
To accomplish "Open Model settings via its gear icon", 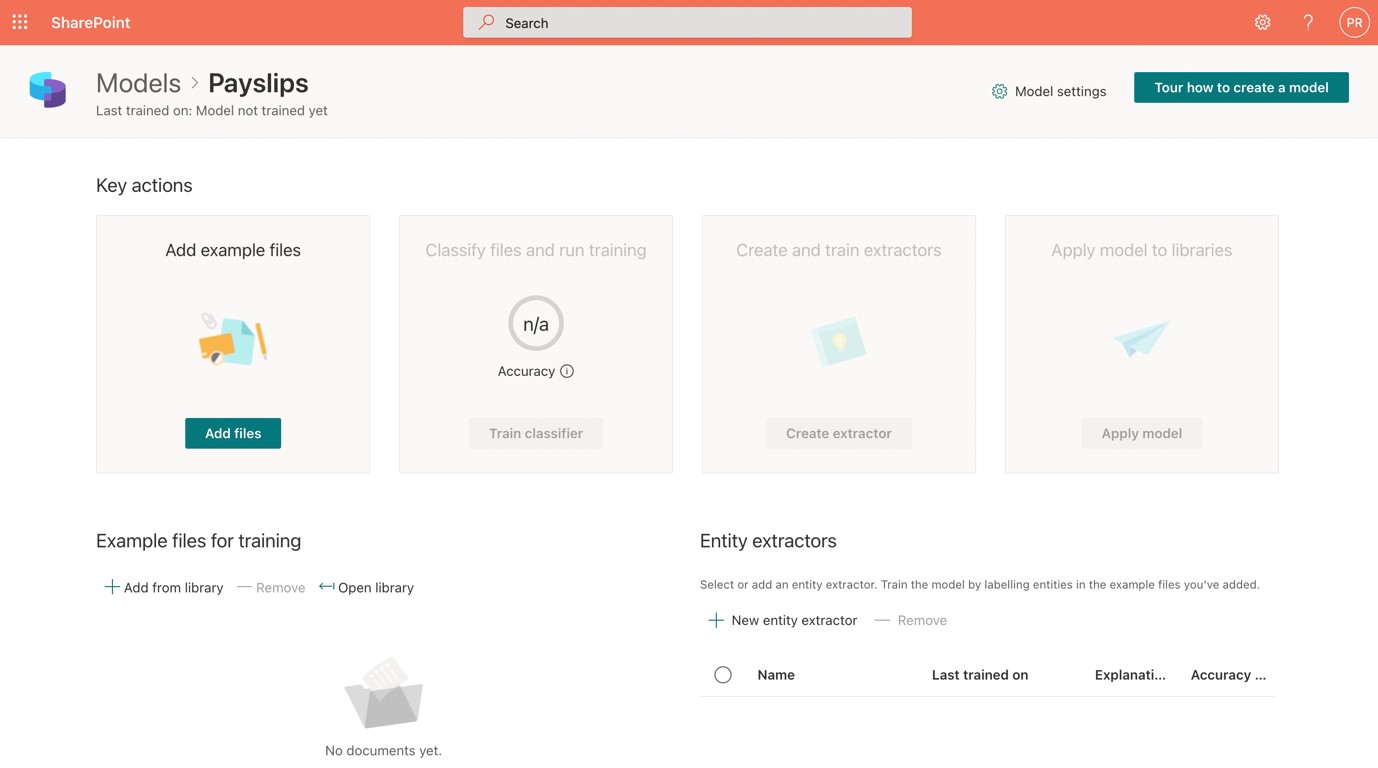I will (x=999, y=91).
